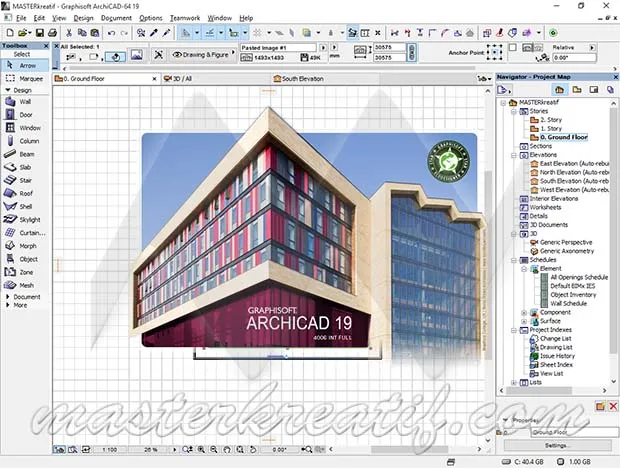Open the 2. Story in Navigator
620x468 pixels.
(x=551, y=120)
